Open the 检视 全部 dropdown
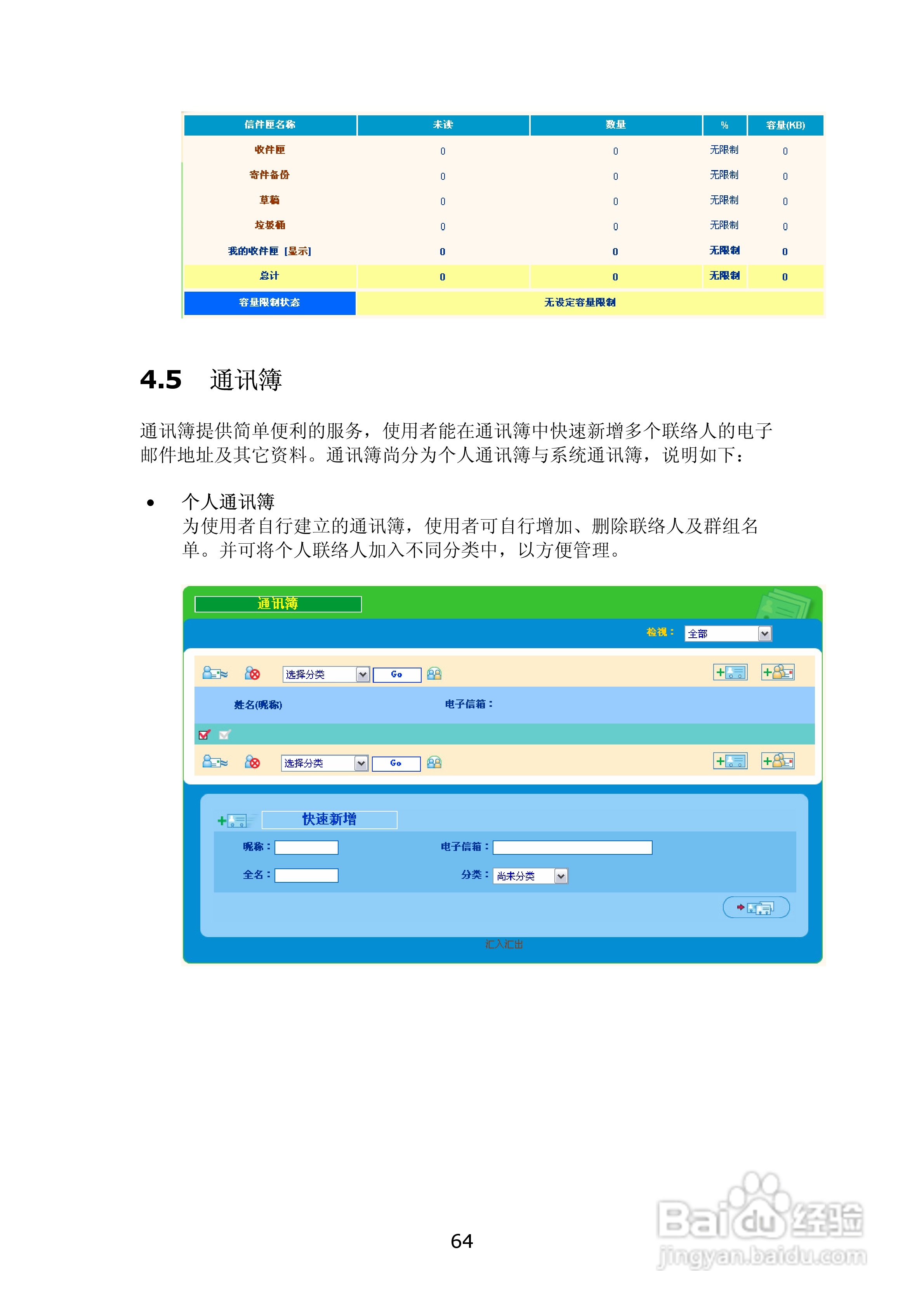The height and width of the screenshot is (1308, 924). 728,633
